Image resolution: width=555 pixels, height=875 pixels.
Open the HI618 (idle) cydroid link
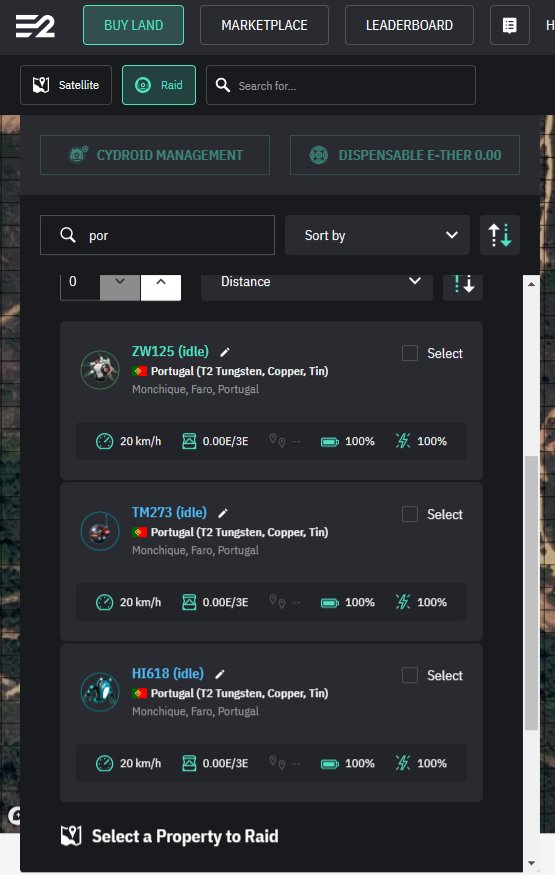[168, 674]
